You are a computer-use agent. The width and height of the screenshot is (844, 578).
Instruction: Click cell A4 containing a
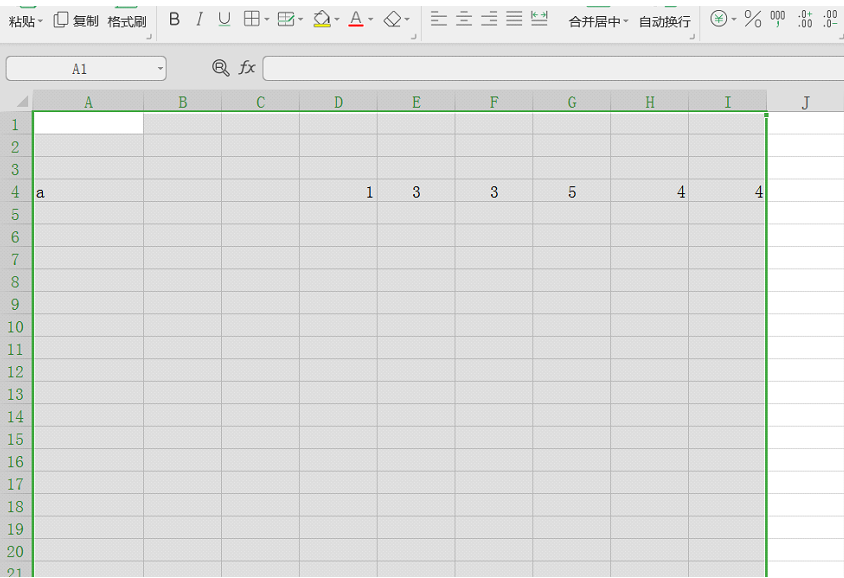88,192
